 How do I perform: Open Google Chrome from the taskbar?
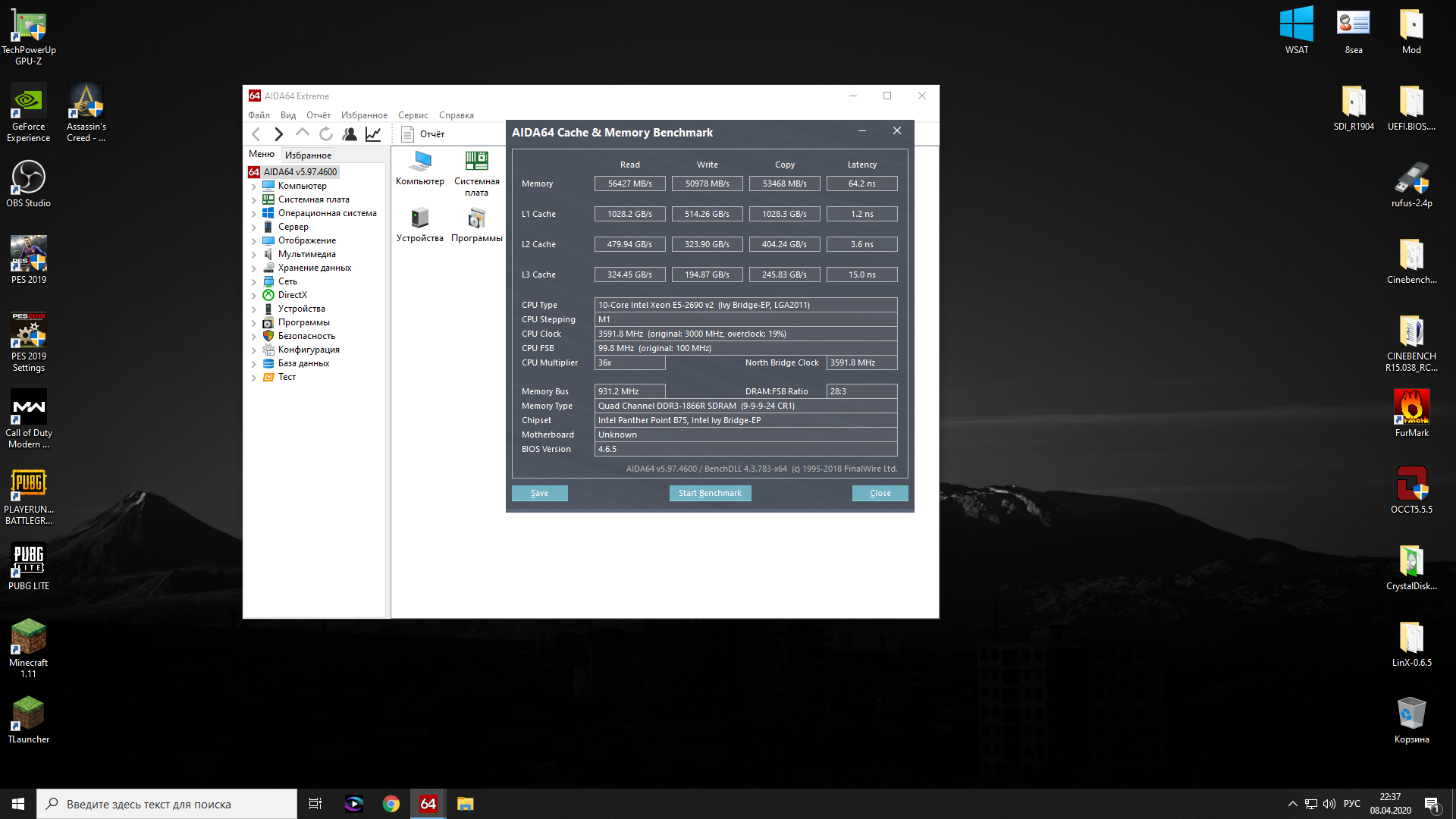click(391, 804)
